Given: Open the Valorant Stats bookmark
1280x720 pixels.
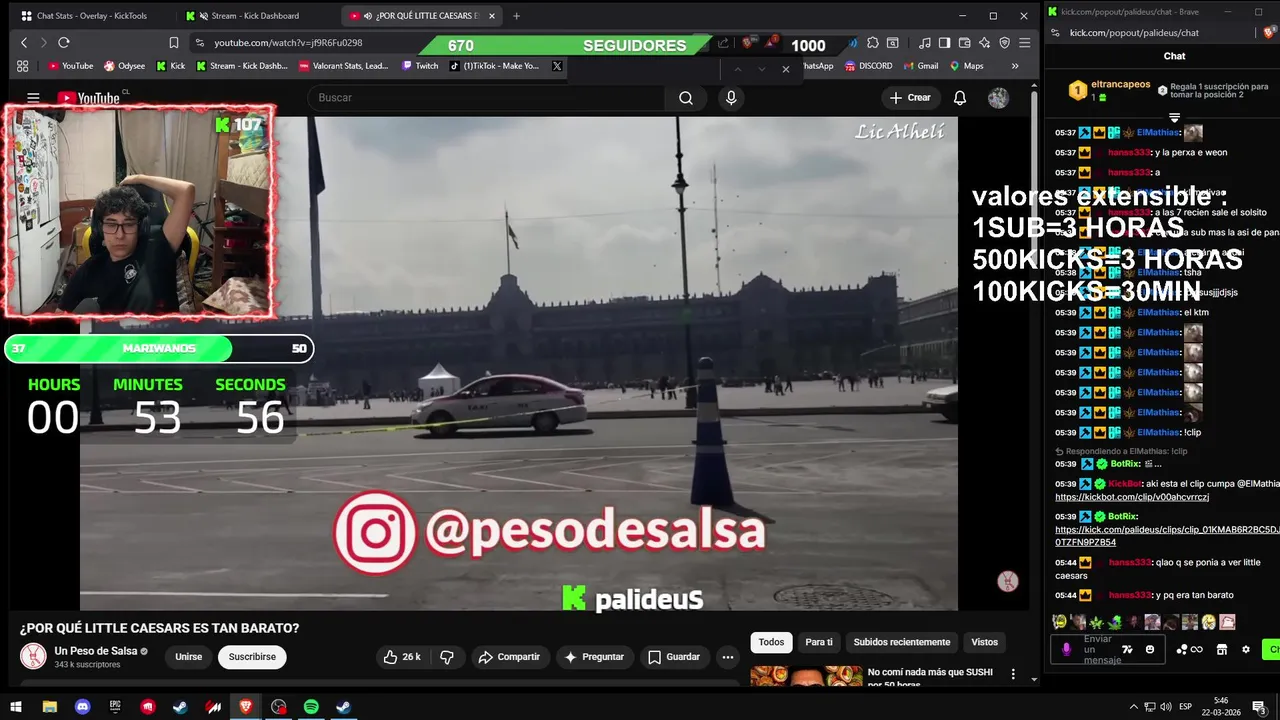Looking at the screenshot, I should tap(344, 66).
